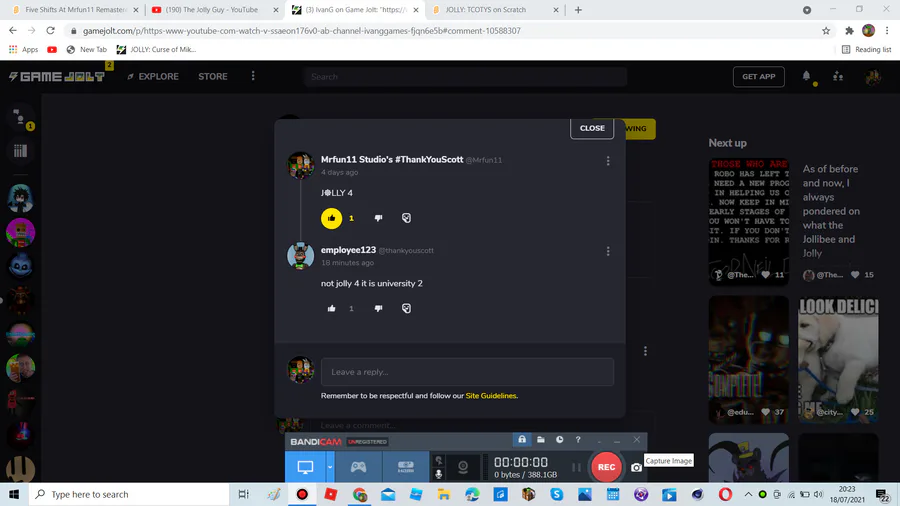Bookmark this page with the star

[x=826, y=30]
